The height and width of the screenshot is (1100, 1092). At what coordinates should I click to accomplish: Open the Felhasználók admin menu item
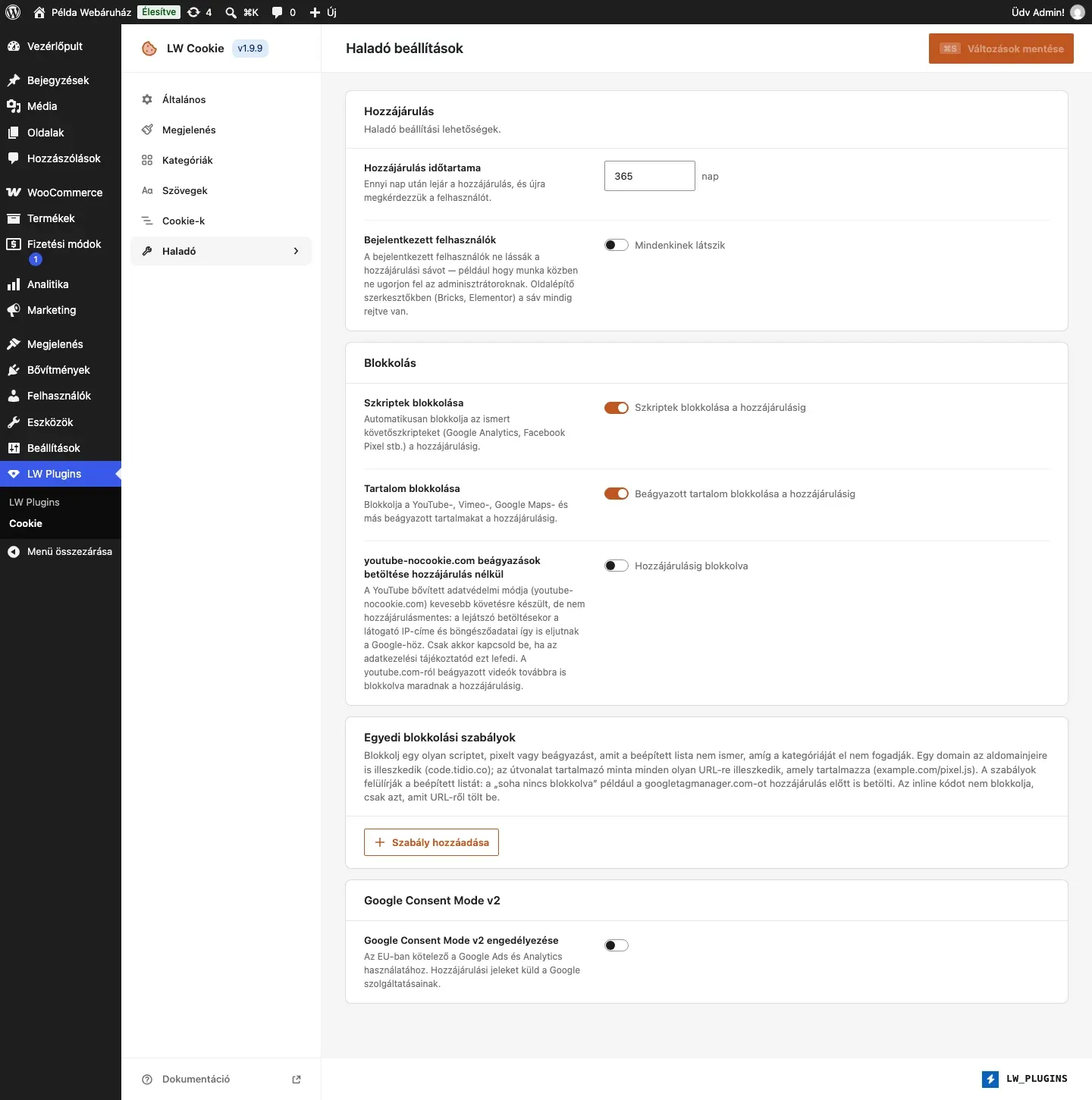[61, 396]
